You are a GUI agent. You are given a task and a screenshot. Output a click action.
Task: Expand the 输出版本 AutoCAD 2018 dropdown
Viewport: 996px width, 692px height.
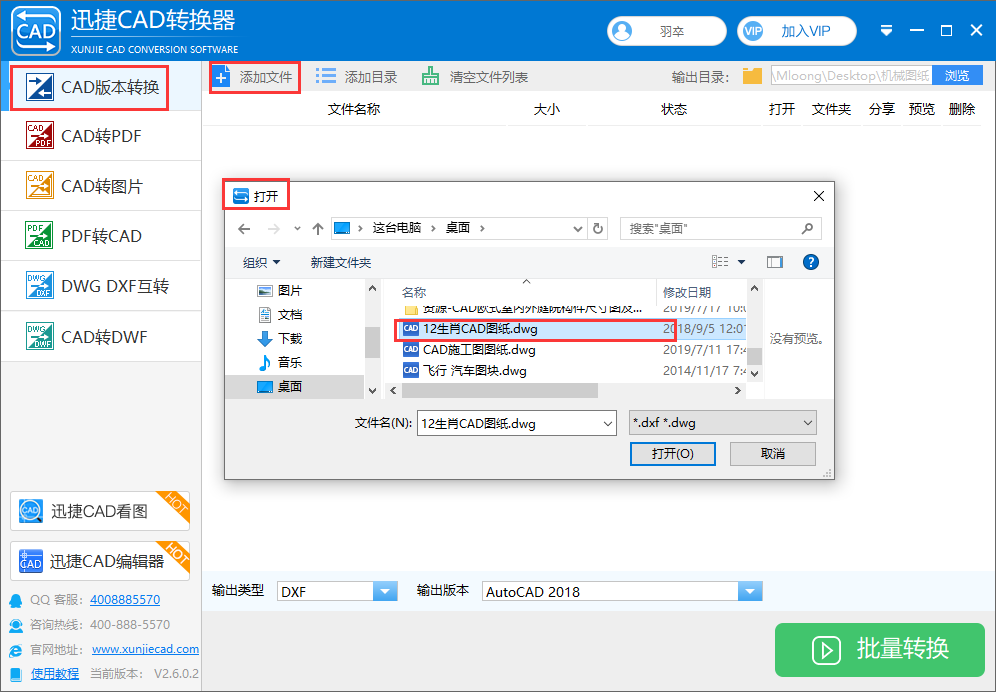(750, 592)
